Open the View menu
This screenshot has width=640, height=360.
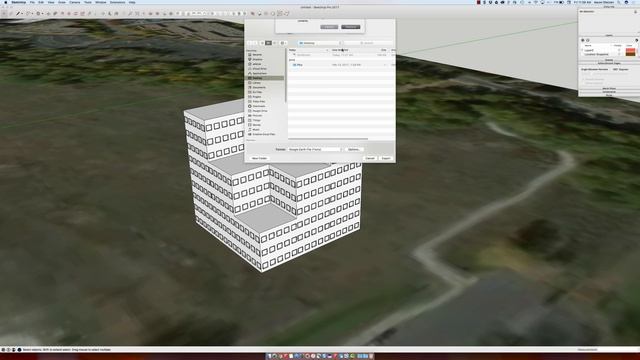point(51,2)
